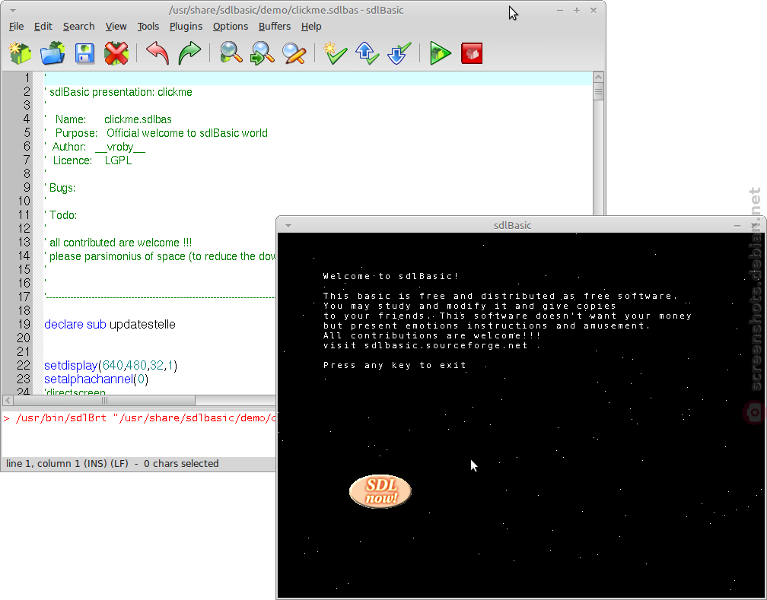The width and height of the screenshot is (767, 600).
Task: Open Replace with magnifier pencil icon
Action: 294,53
